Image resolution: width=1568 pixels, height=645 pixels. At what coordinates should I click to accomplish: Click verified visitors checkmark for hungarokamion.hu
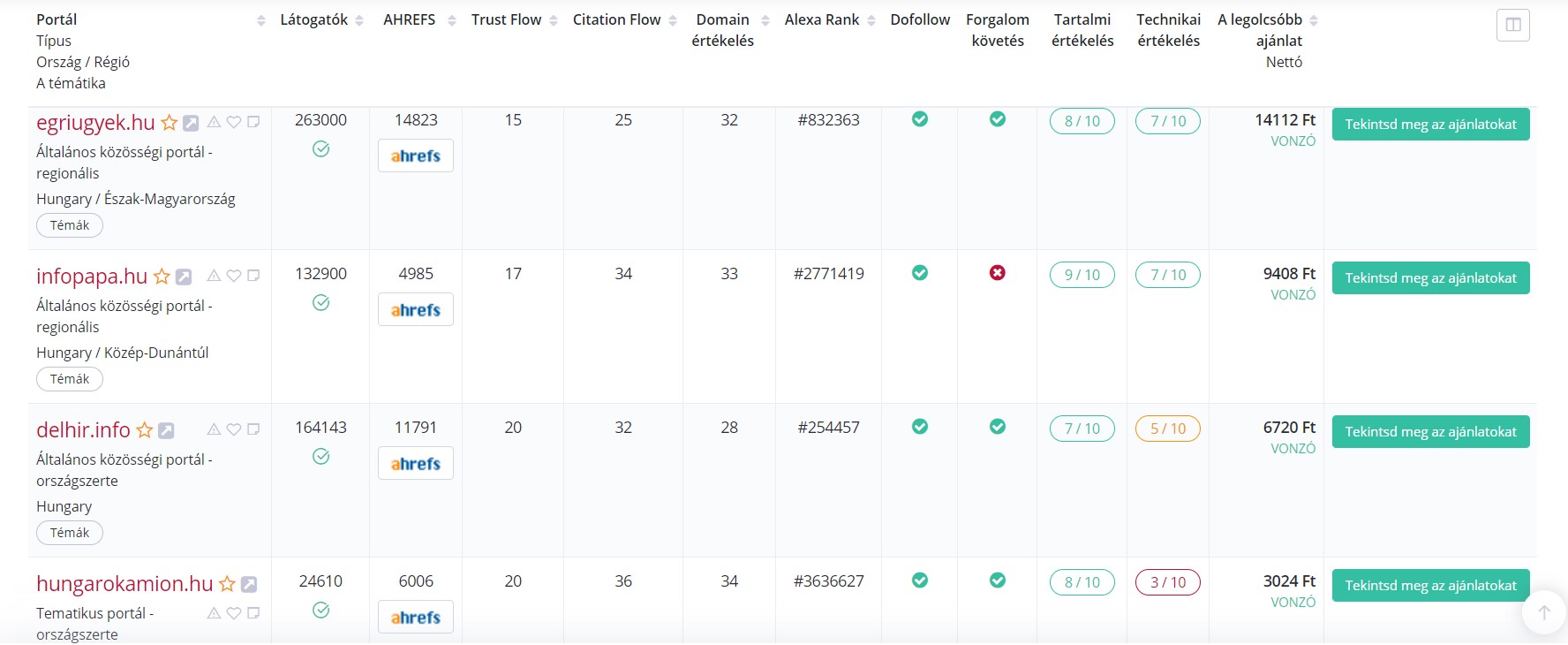click(x=321, y=611)
